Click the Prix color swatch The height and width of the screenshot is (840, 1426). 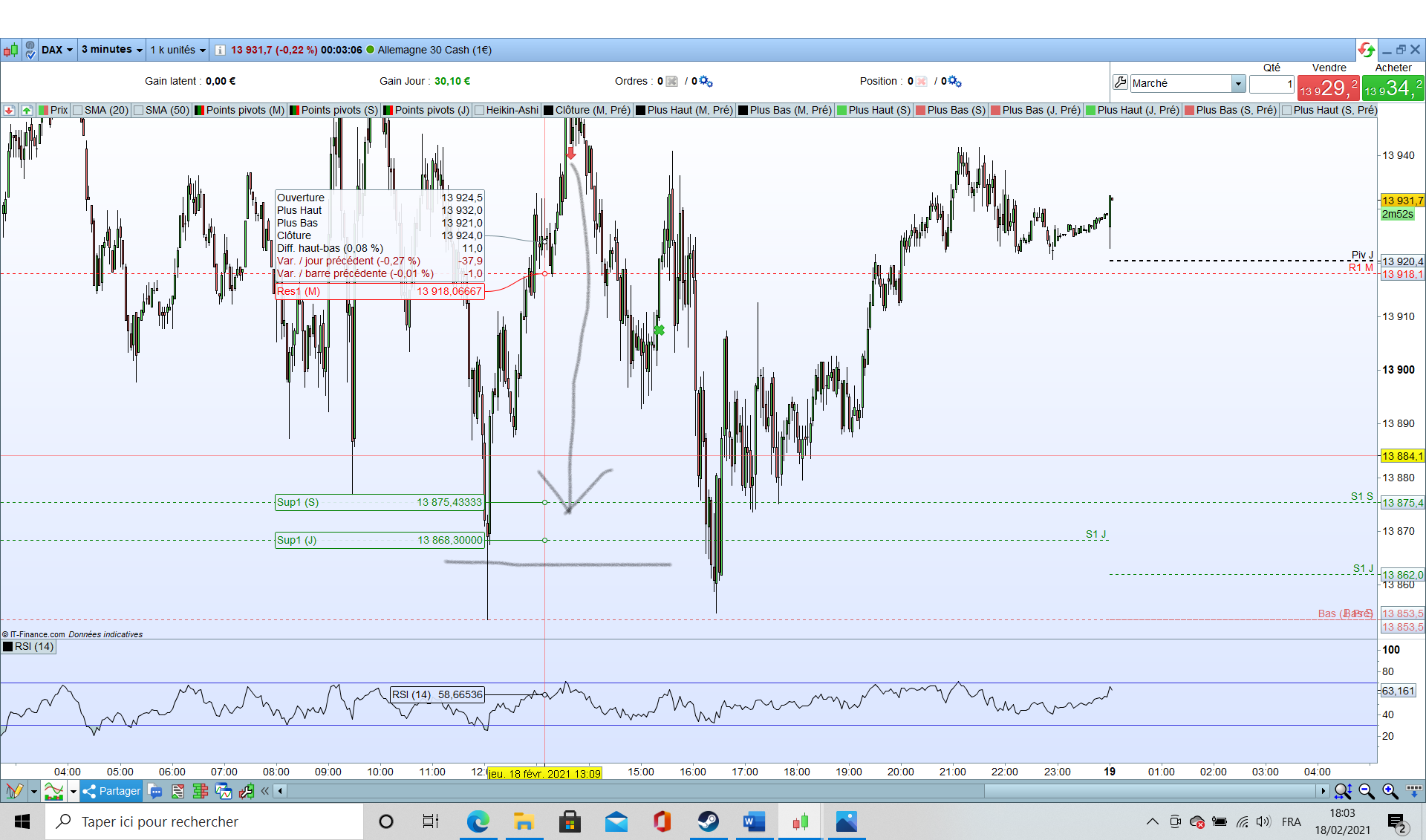tap(43, 110)
